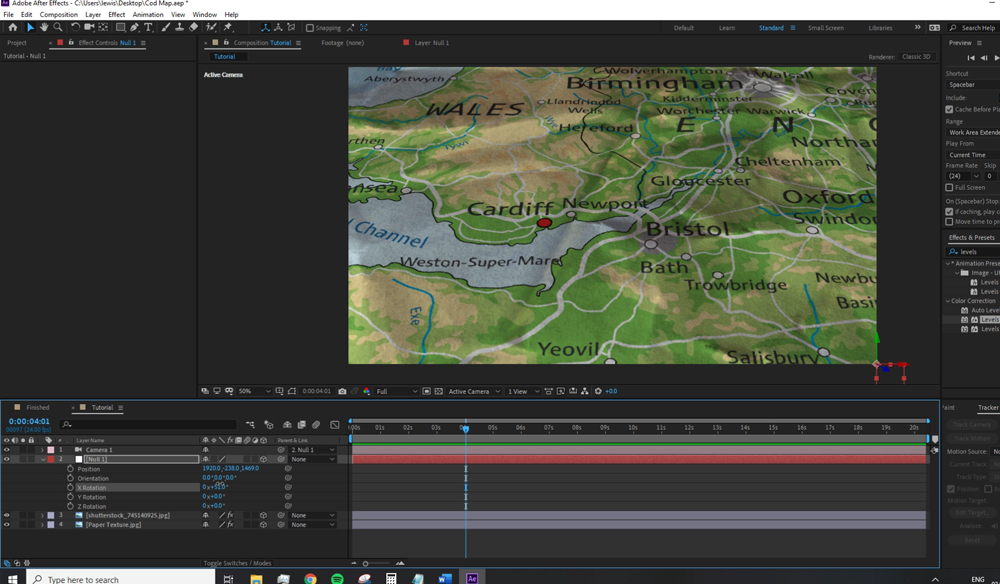The width and height of the screenshot is (1000, 584).
Task: Open the Renderer Classic 3D dropdown
Action: pos(916,57)
